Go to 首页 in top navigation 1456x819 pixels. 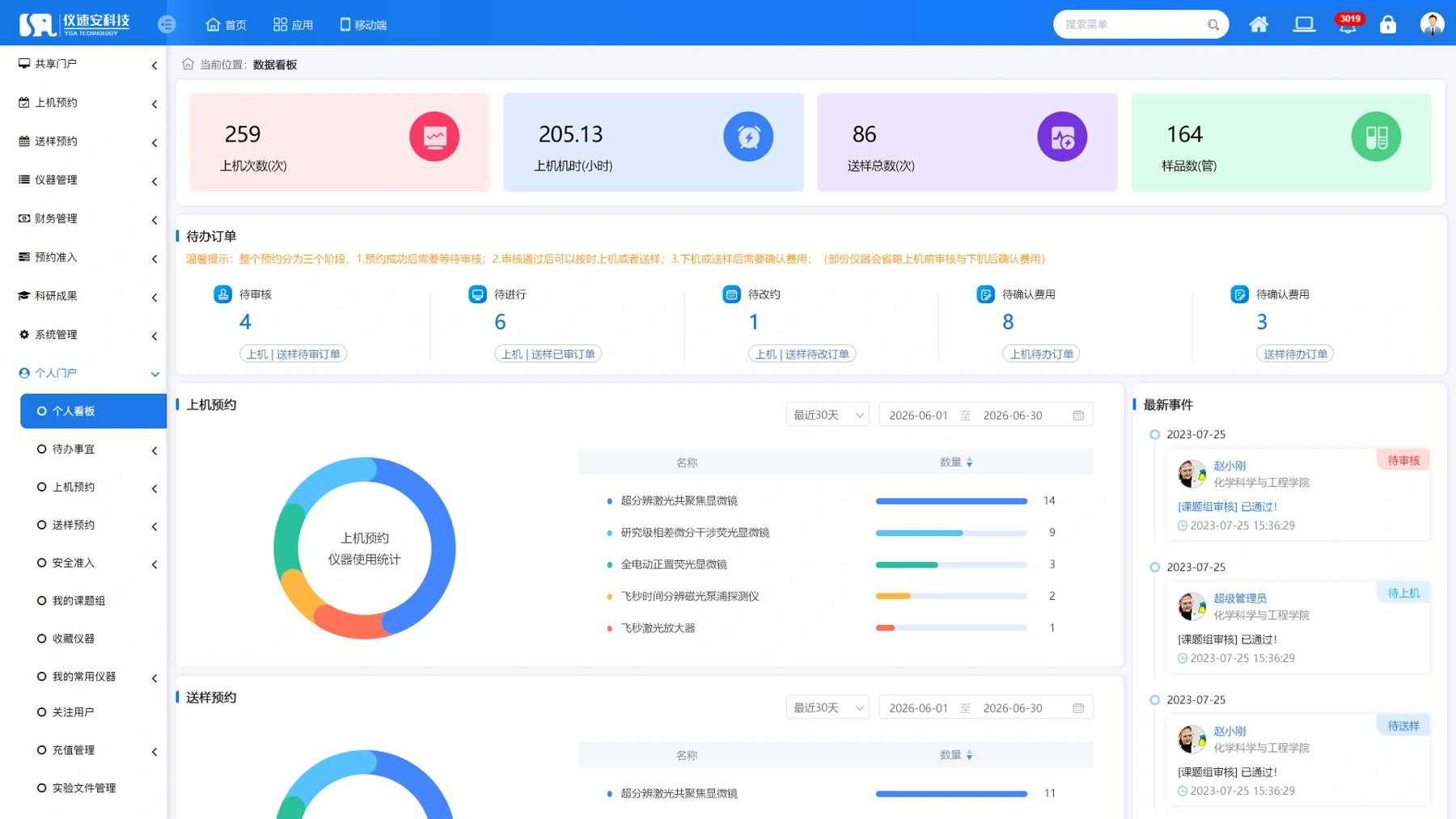pyautogui.click(x=226, y=25)
